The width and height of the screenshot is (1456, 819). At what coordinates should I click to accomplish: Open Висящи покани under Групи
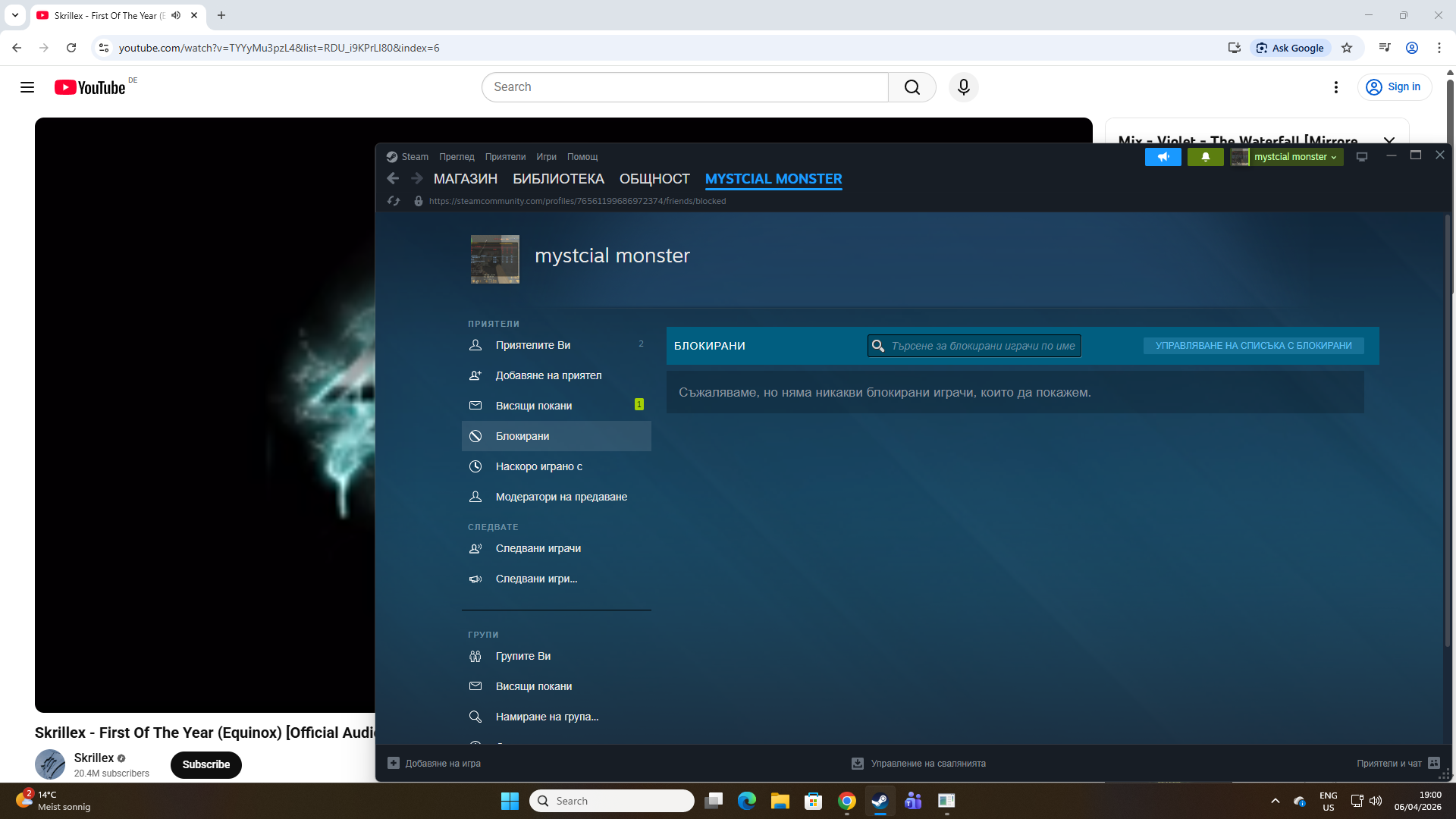pyautogui.click(x=556, y=686)
